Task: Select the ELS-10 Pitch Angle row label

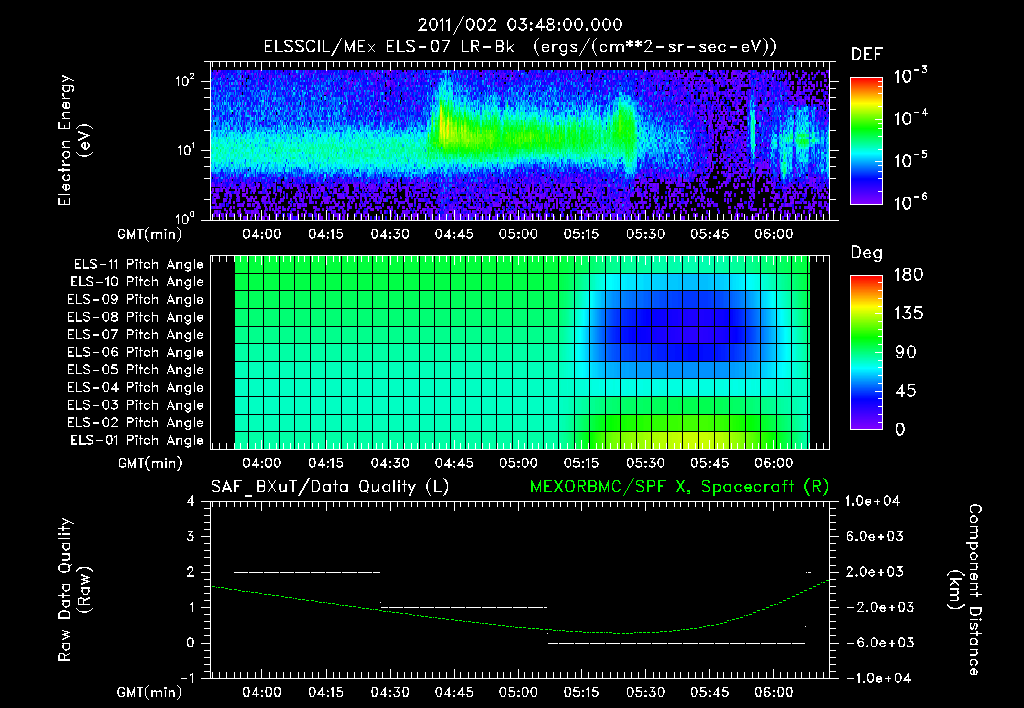Action: pos(137,282)
